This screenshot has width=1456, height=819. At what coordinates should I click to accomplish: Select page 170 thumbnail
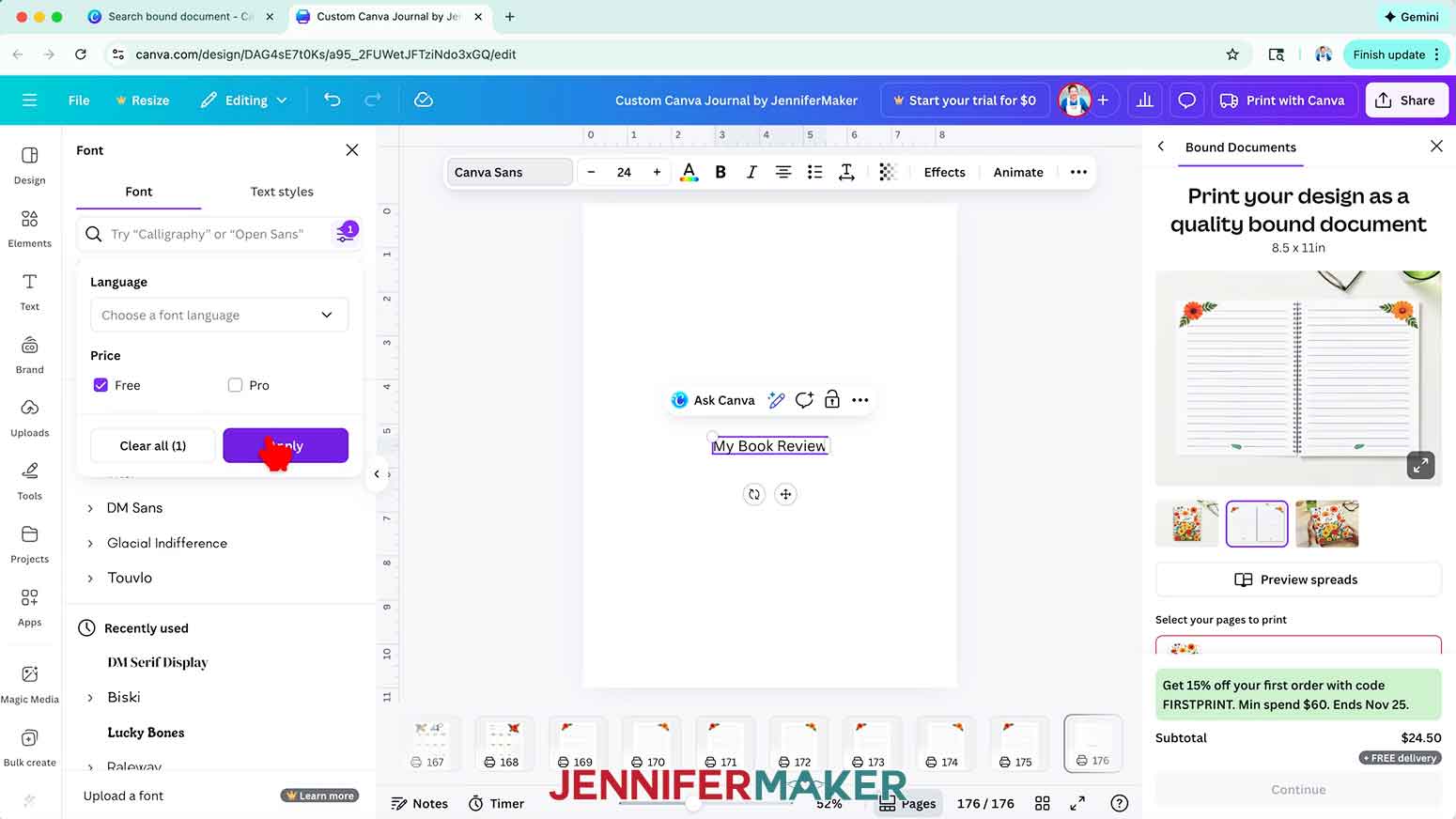(x=650, y=744)
